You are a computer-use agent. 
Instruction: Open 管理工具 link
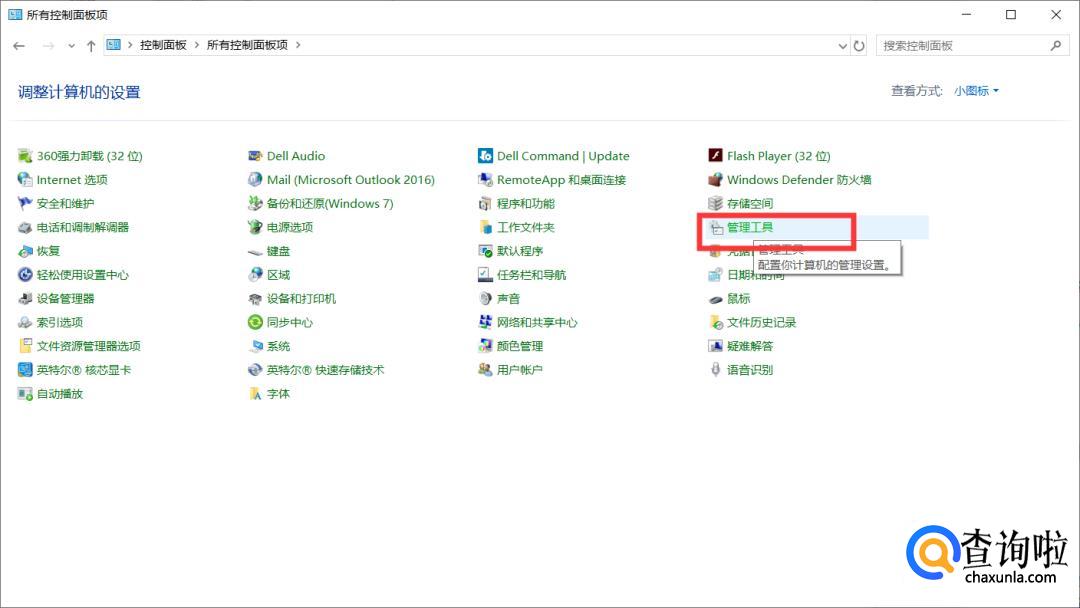click(750, 227)
